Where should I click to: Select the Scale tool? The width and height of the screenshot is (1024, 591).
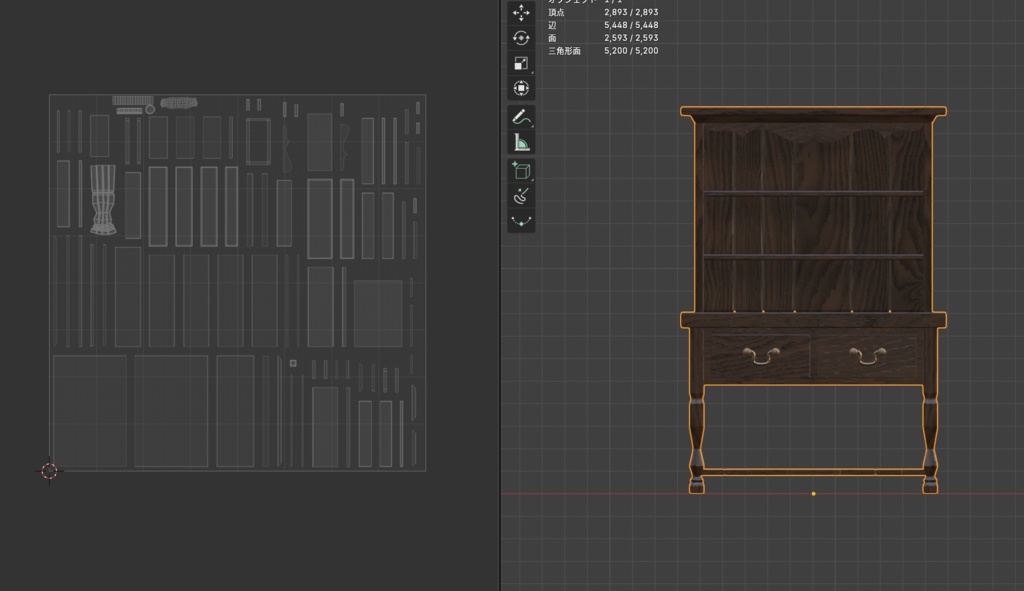(521, 63)
